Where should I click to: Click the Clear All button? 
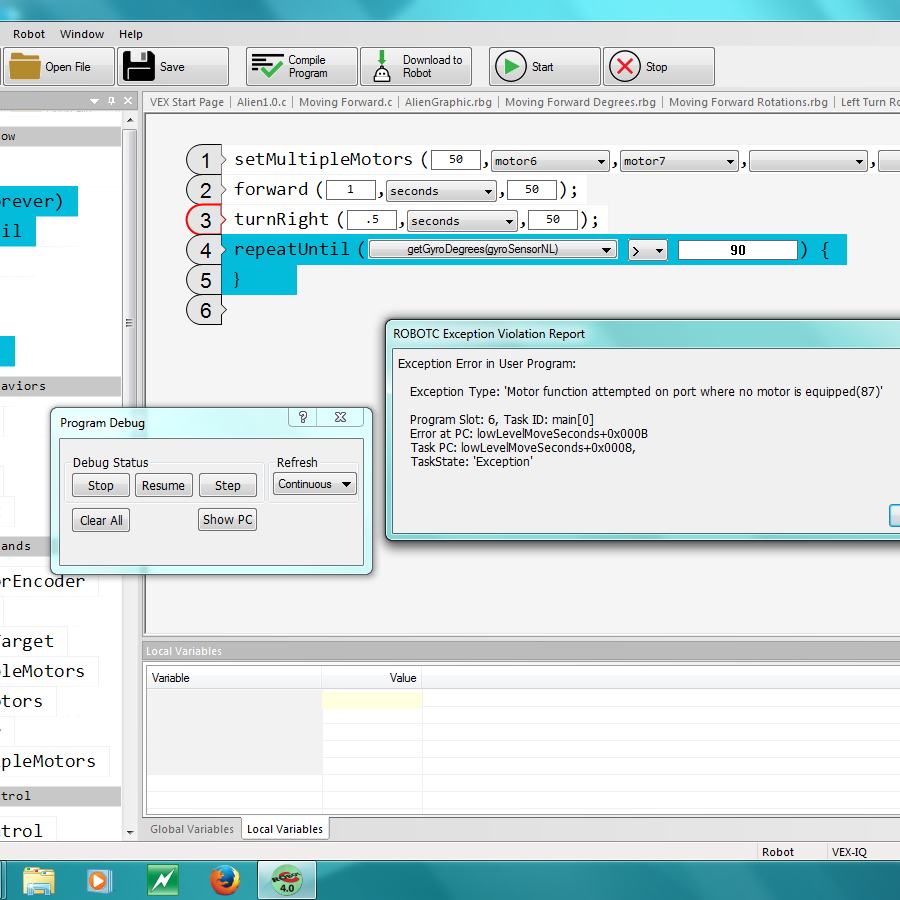click(x=101, y=520)
